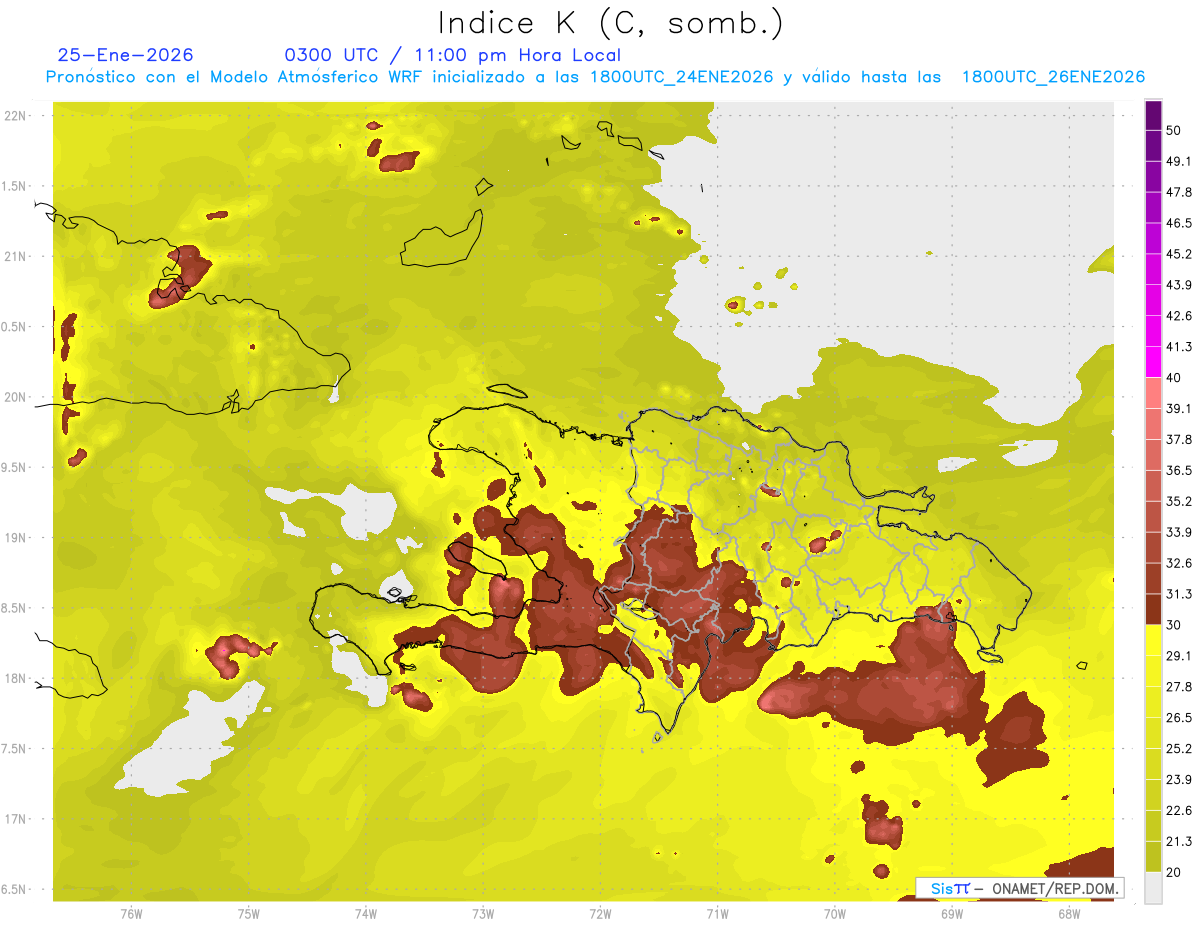
Task: Click the 76W longitude axis label
Action: [131, 913]
